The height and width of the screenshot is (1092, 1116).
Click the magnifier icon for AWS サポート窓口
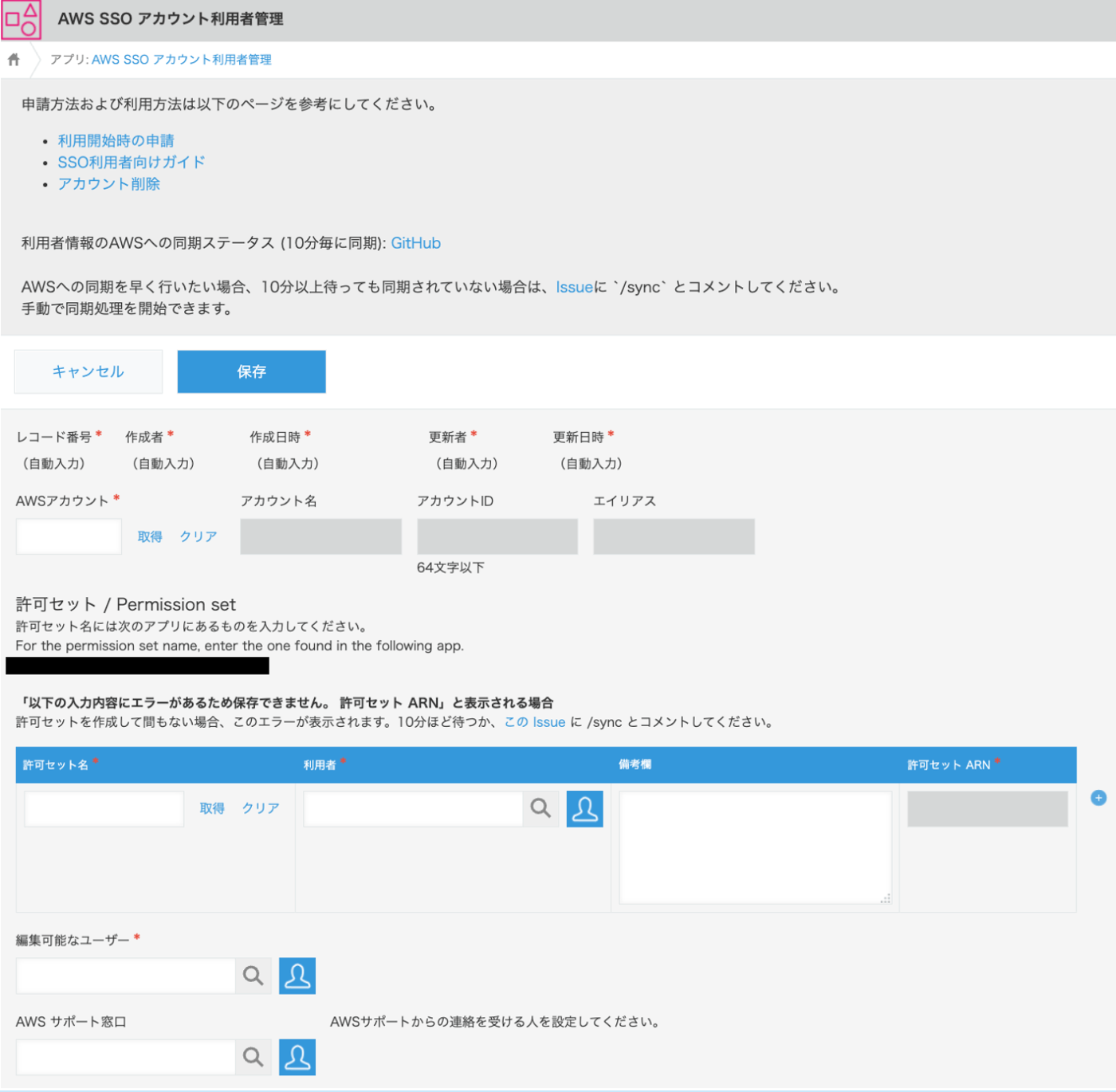[x=253, y=1057]
